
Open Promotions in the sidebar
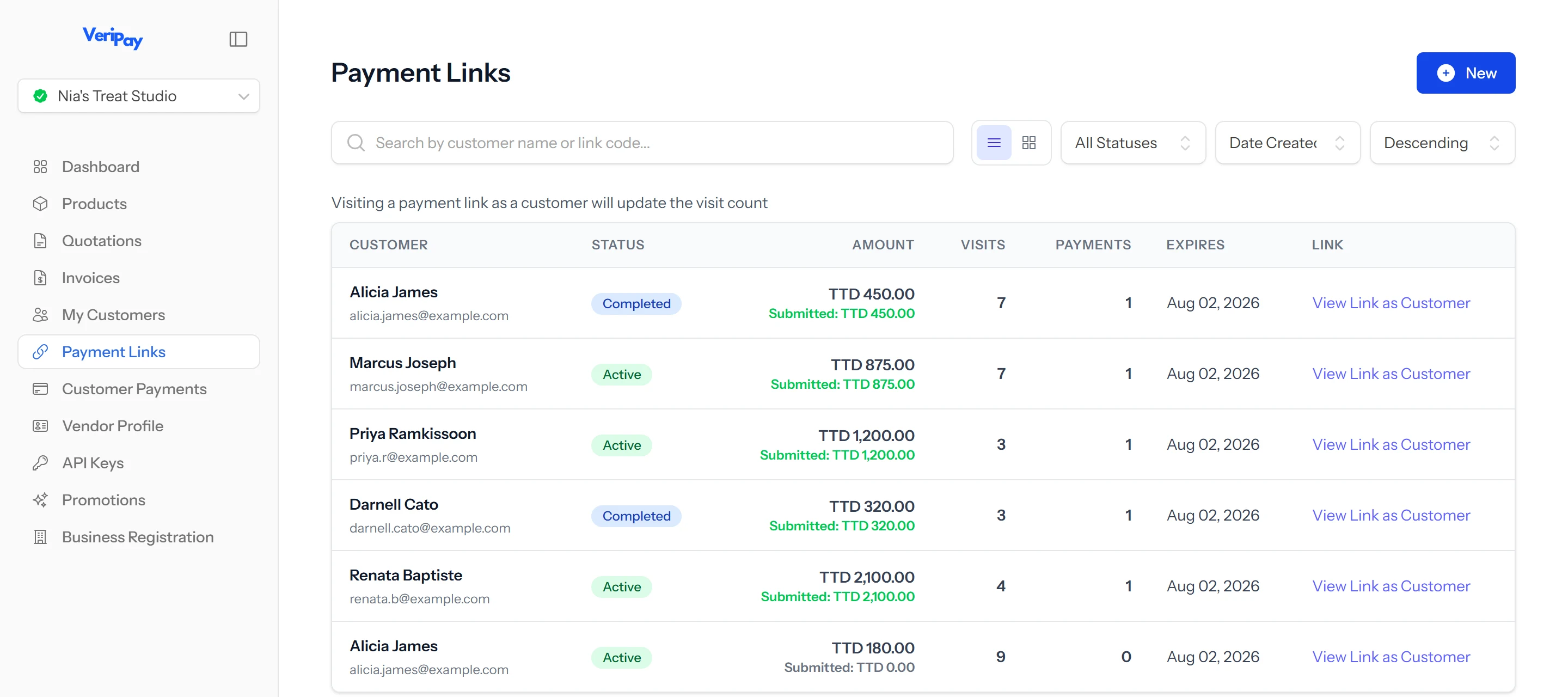click(x=139, y=500)
